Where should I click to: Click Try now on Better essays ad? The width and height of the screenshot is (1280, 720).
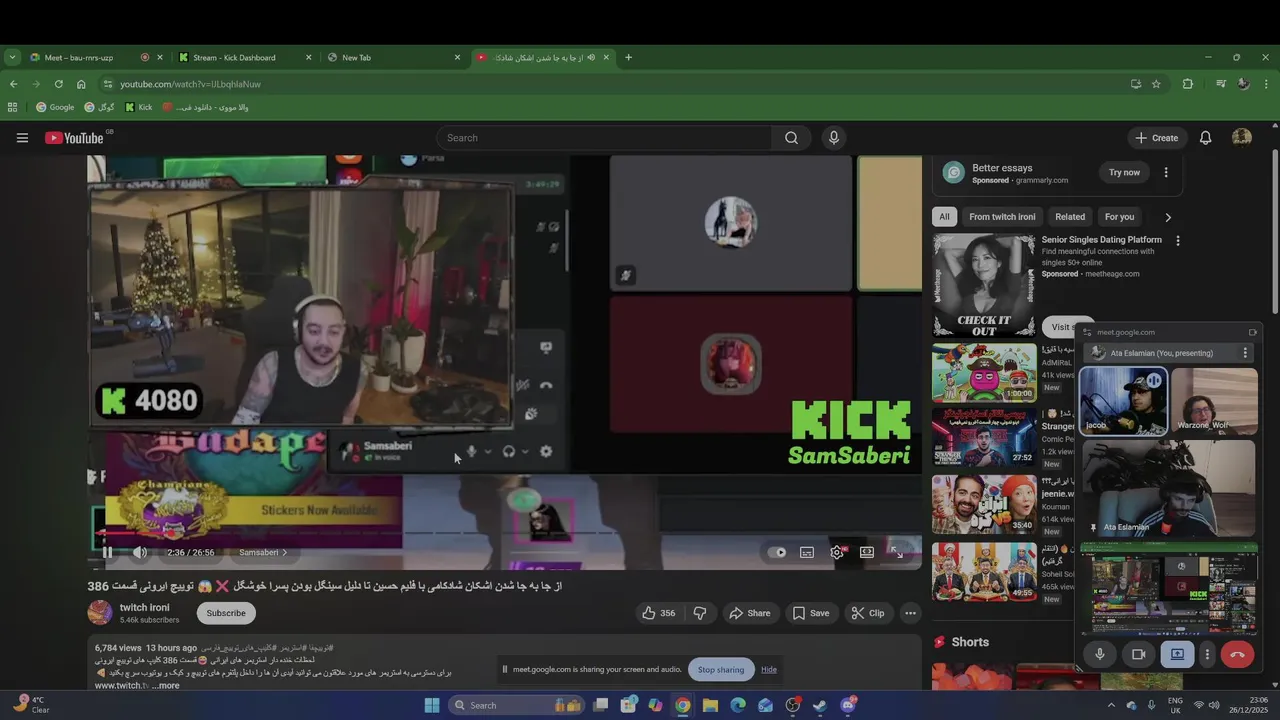coord(1124,172)
